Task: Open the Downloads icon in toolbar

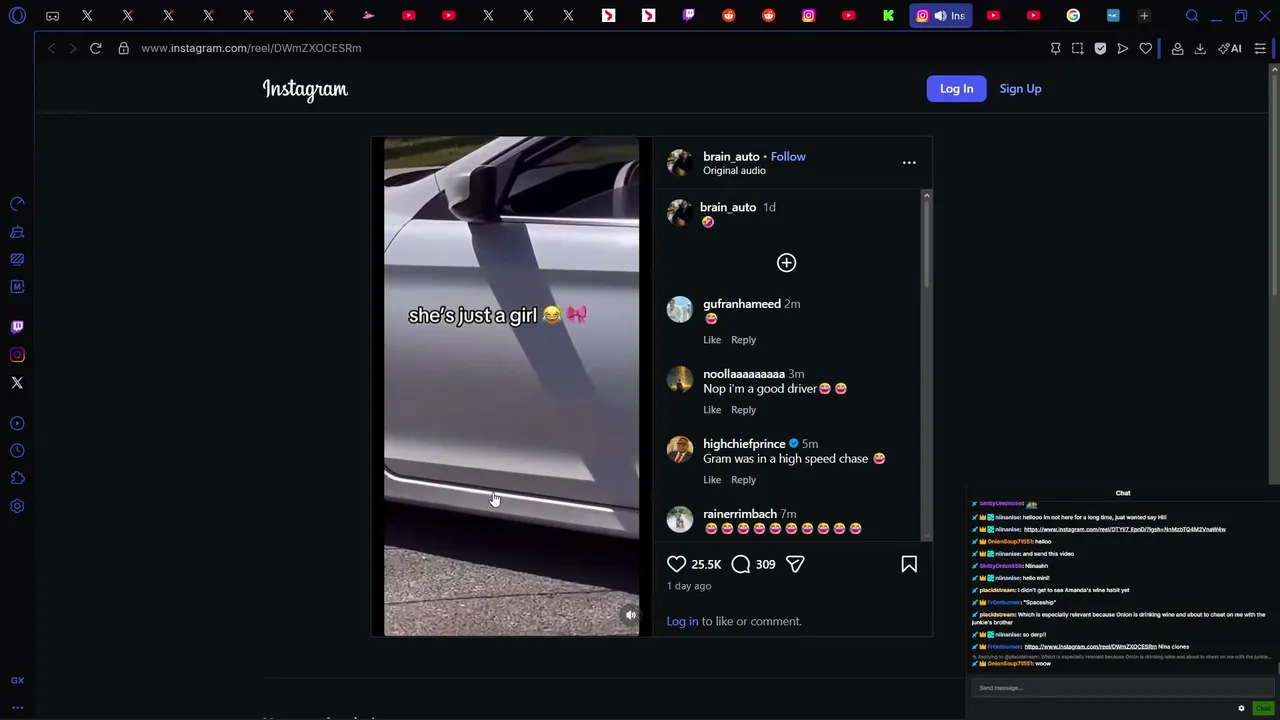Action: click(1200, 48)
